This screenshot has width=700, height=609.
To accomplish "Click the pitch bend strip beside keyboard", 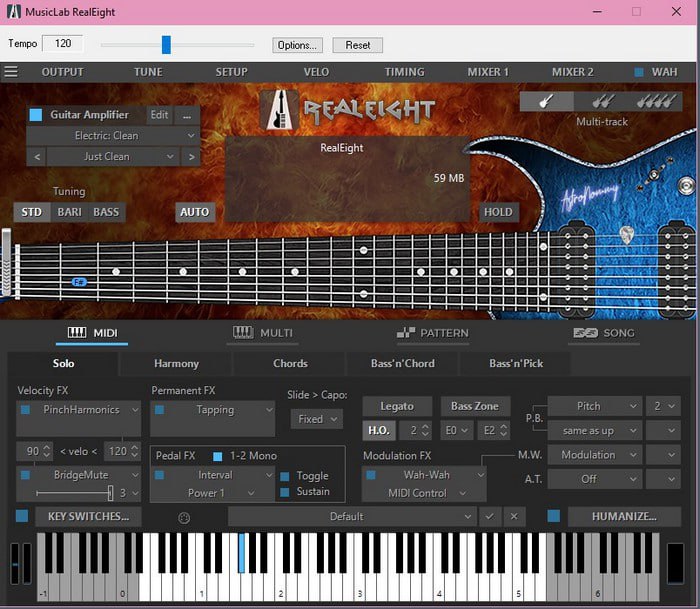I will [x=15, y=563].
